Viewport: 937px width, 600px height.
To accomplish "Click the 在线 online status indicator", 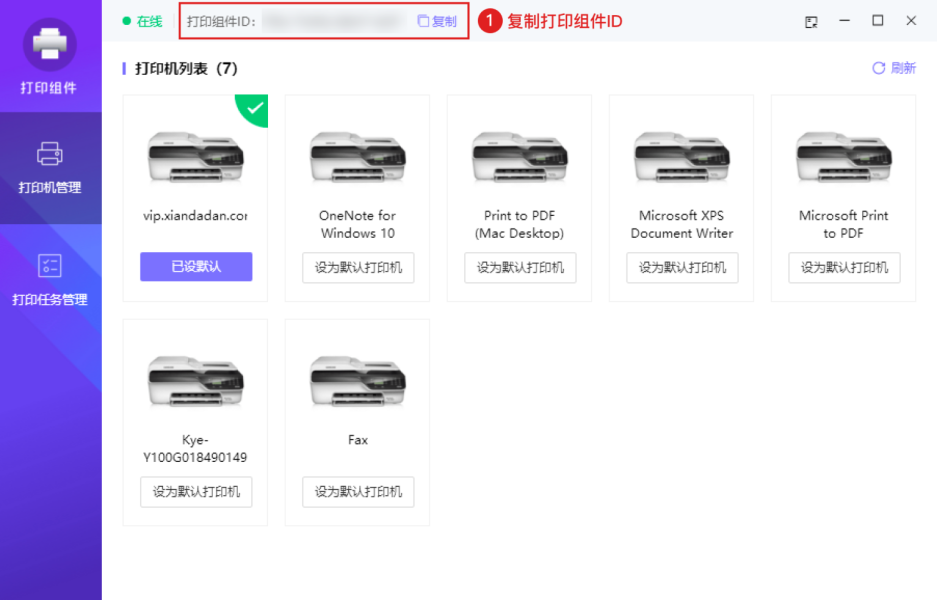I will (142, 21).
